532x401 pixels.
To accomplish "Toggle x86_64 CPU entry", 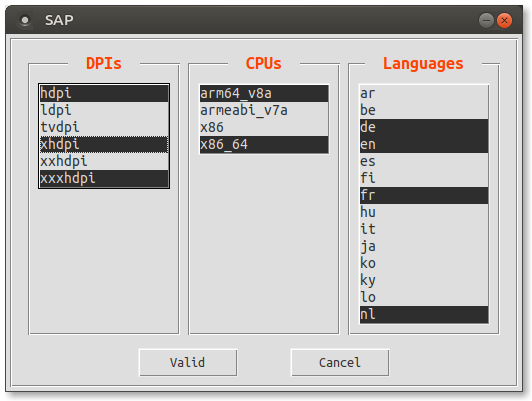I will pos(264,145).
